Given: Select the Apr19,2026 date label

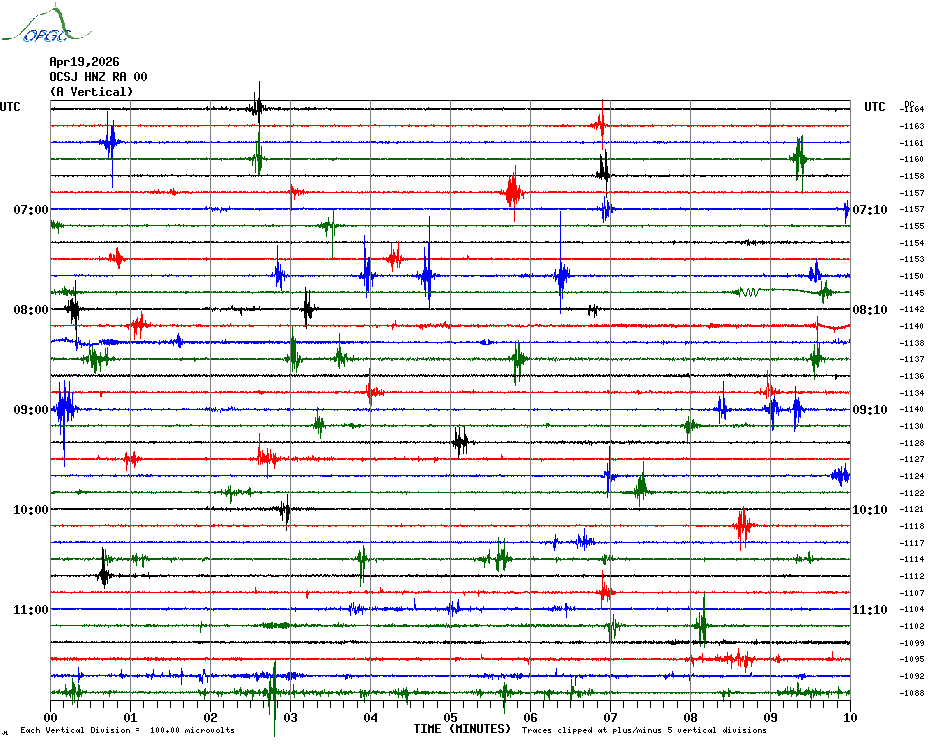Looking at the screenshot, I should [x=84, y=62].
